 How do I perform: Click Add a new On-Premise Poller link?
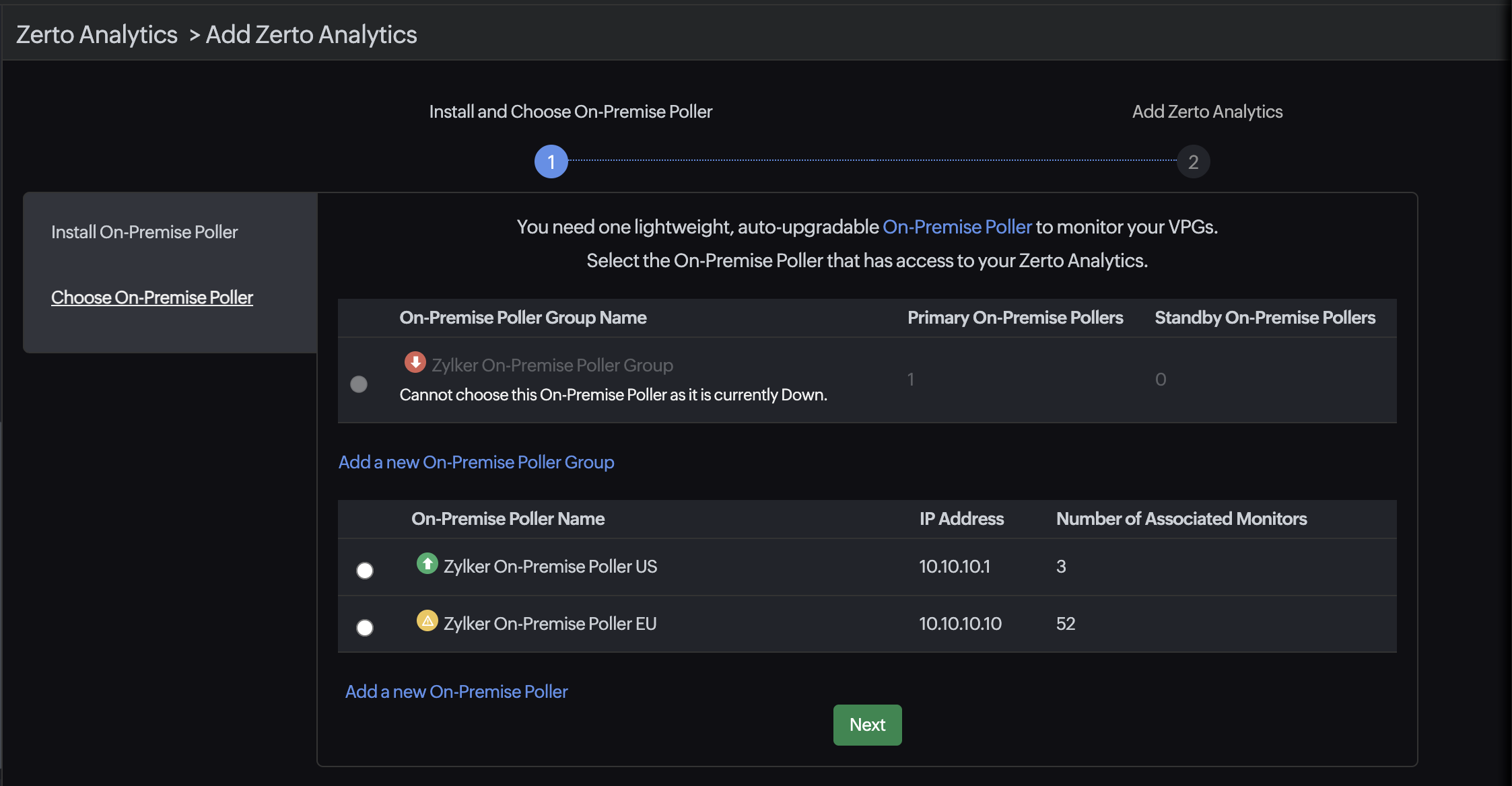pyautogui.click(x=456, y=691)
